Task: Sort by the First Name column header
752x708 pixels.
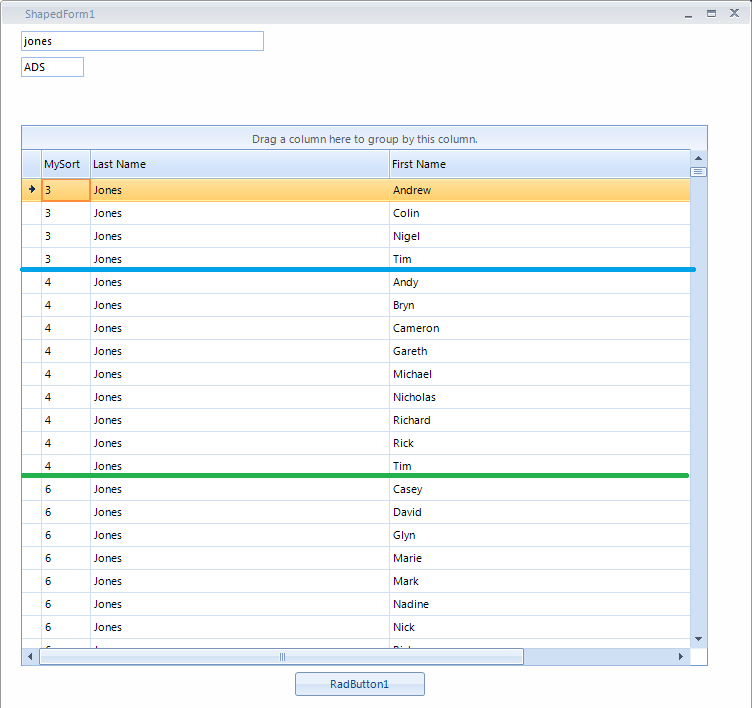Action: coord(540,164)
